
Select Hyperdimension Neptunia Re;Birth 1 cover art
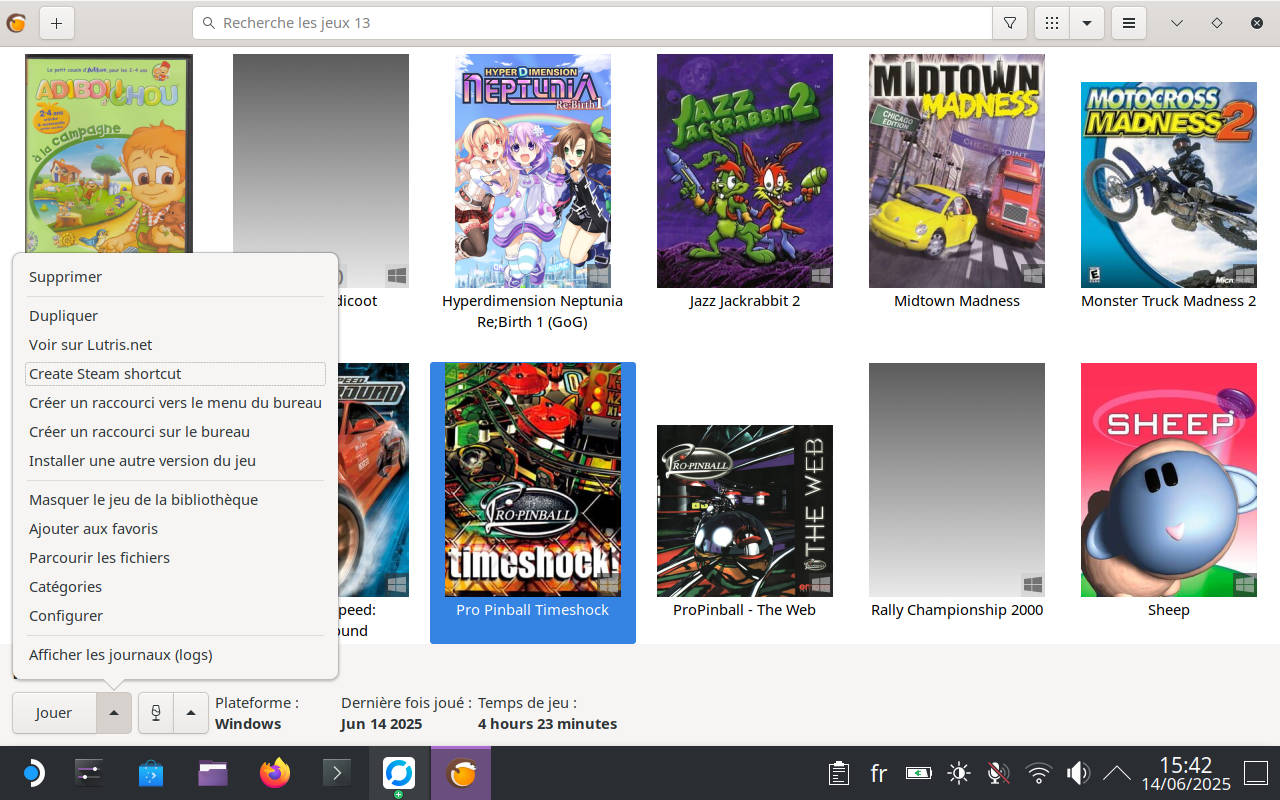[533, 171]
